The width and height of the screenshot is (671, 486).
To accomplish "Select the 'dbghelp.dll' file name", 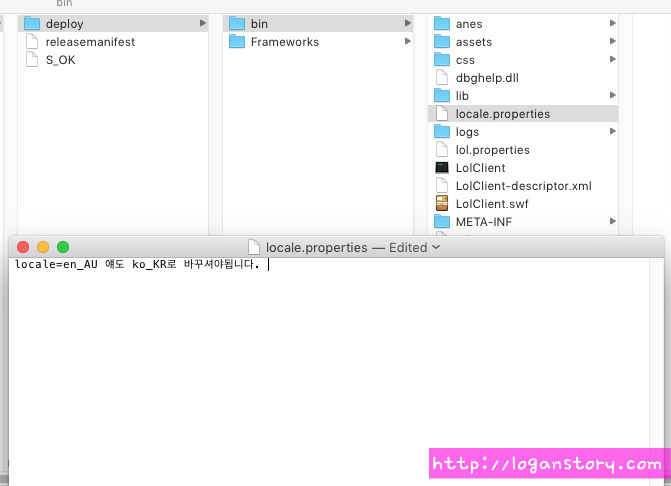I will click(x=487, y=78).
